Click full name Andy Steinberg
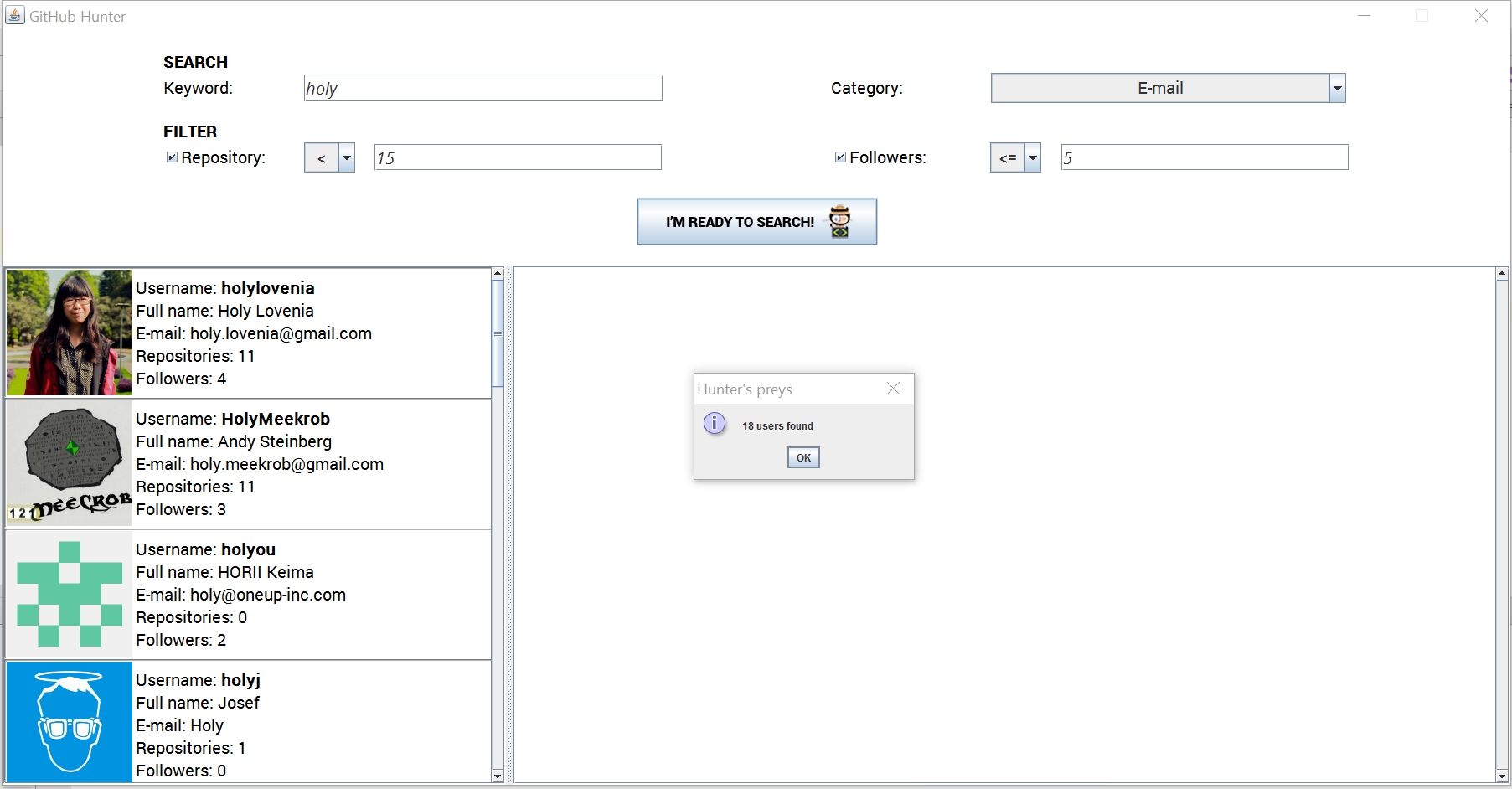Screen dimensions: 1512x789 tap(275, 441)
